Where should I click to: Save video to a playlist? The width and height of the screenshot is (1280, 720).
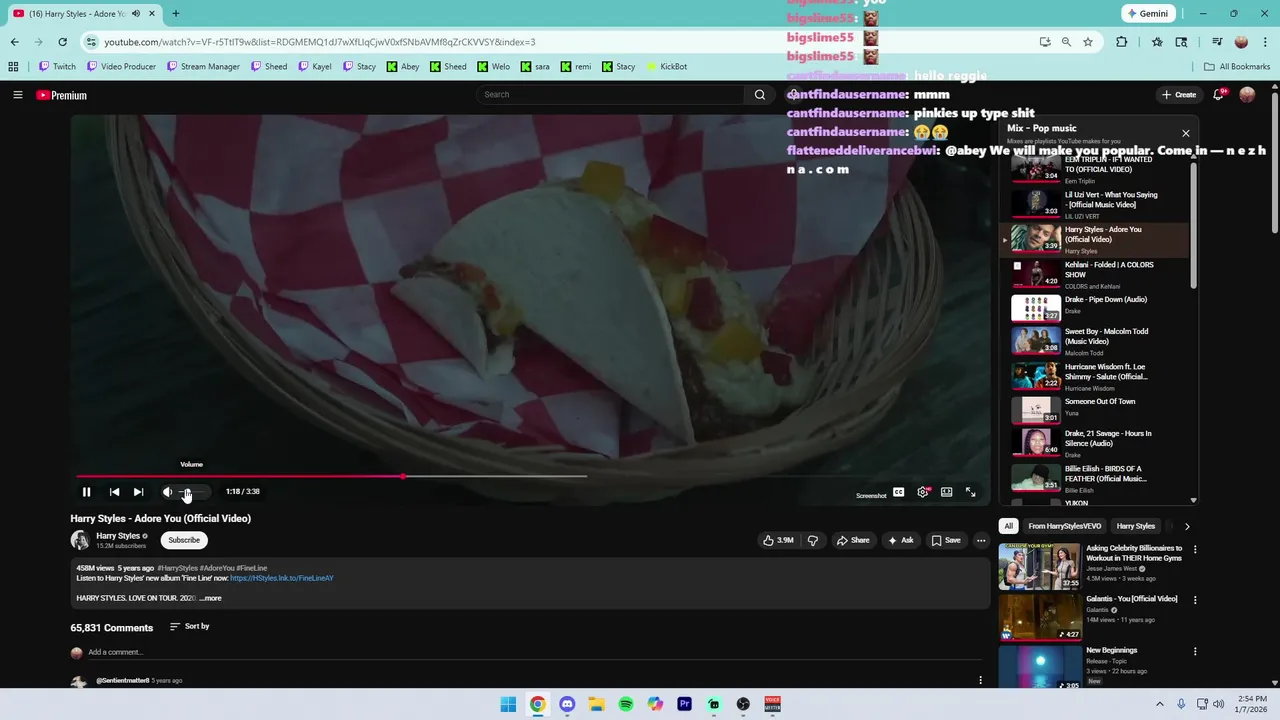[945, 540]
